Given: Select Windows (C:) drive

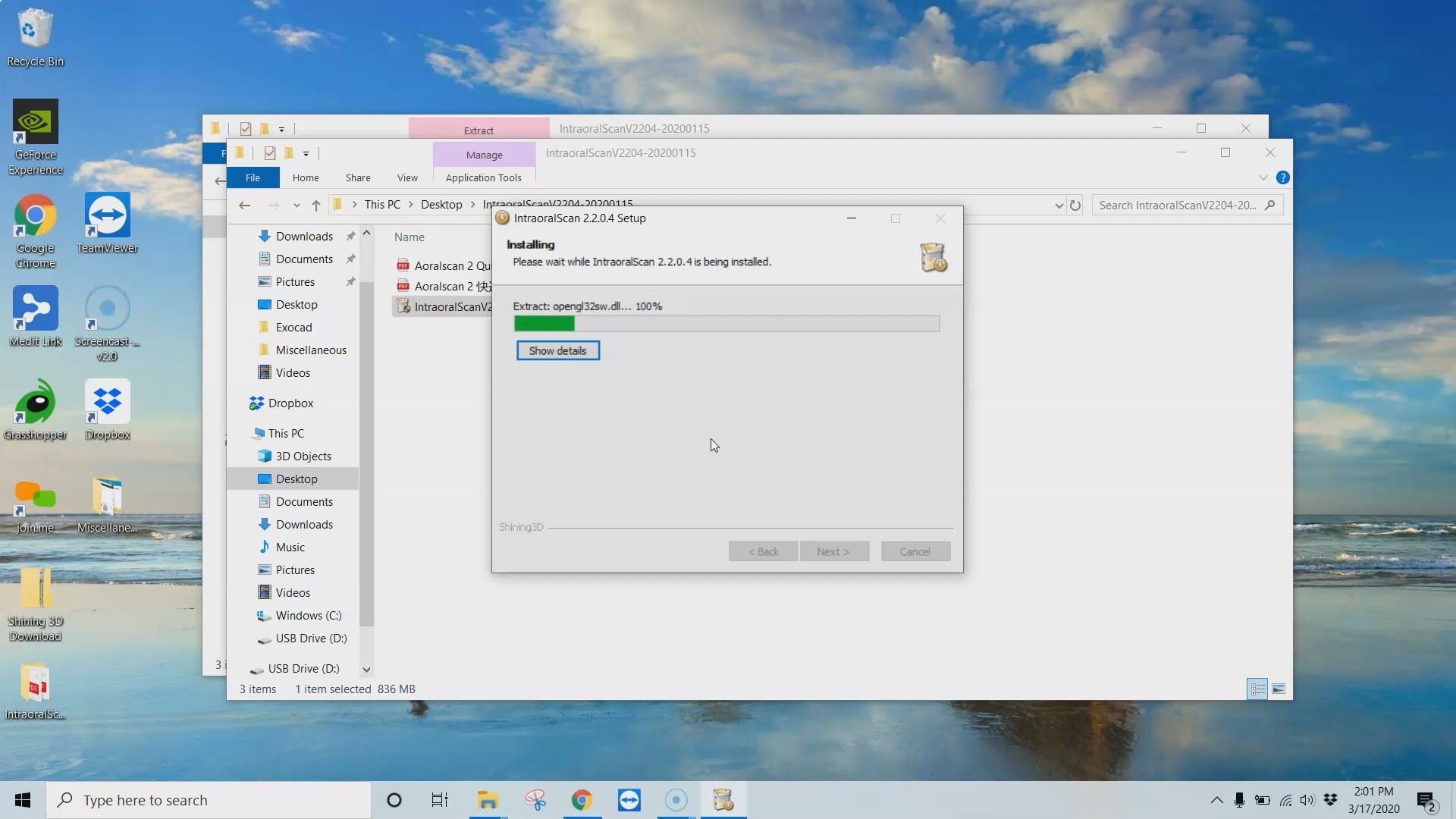Looking at the screenshot, I should (308, 616).
